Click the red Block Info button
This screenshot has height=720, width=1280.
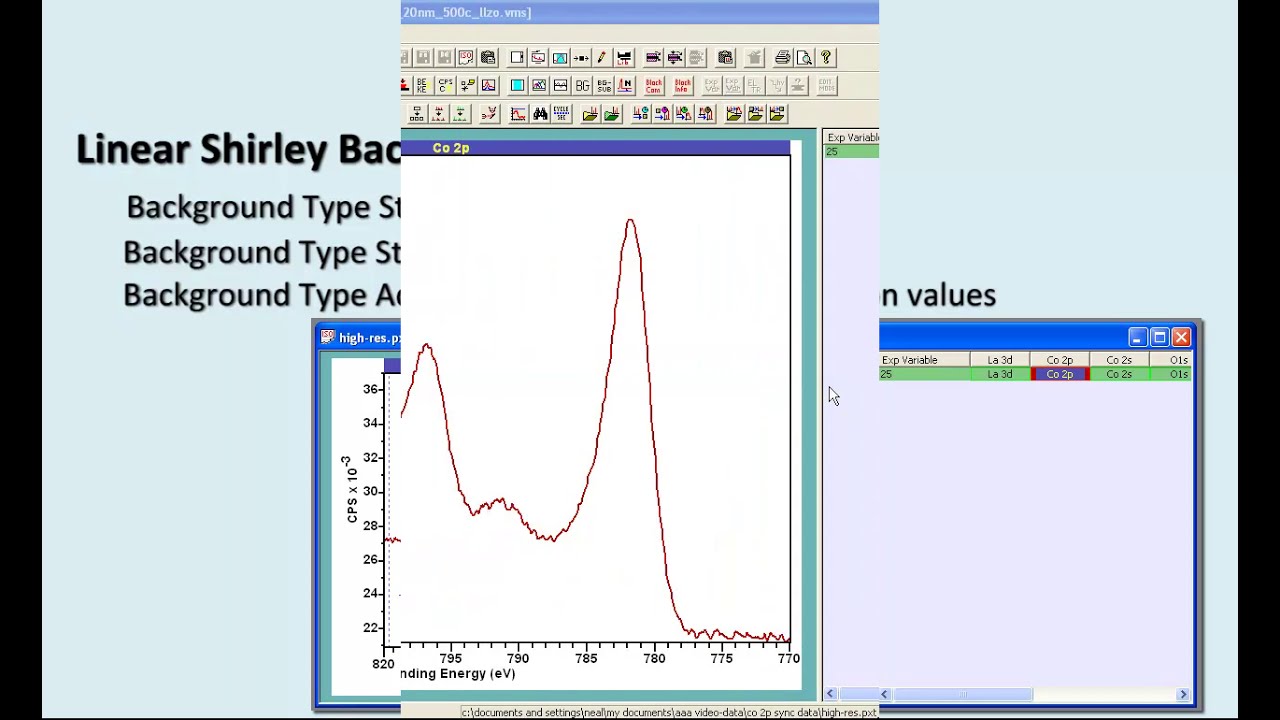(x=683, y=85)
